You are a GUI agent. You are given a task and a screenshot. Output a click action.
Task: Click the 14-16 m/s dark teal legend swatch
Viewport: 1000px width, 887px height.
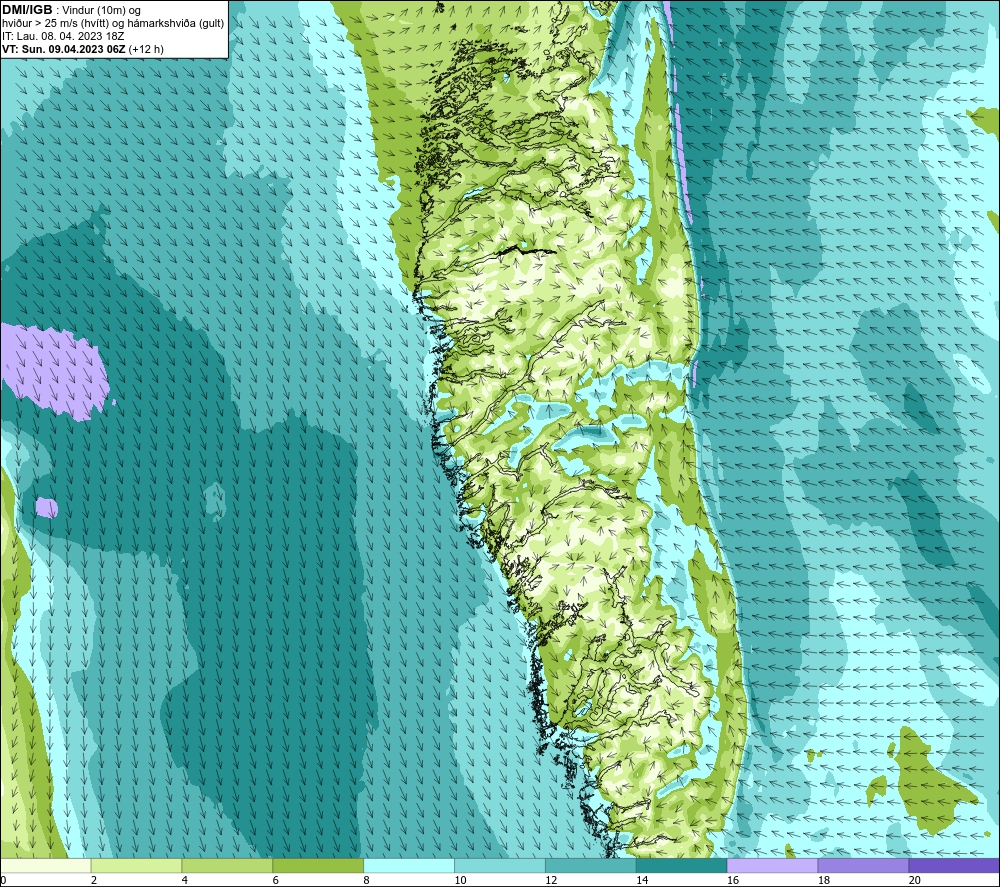click(x=682, y=865)
